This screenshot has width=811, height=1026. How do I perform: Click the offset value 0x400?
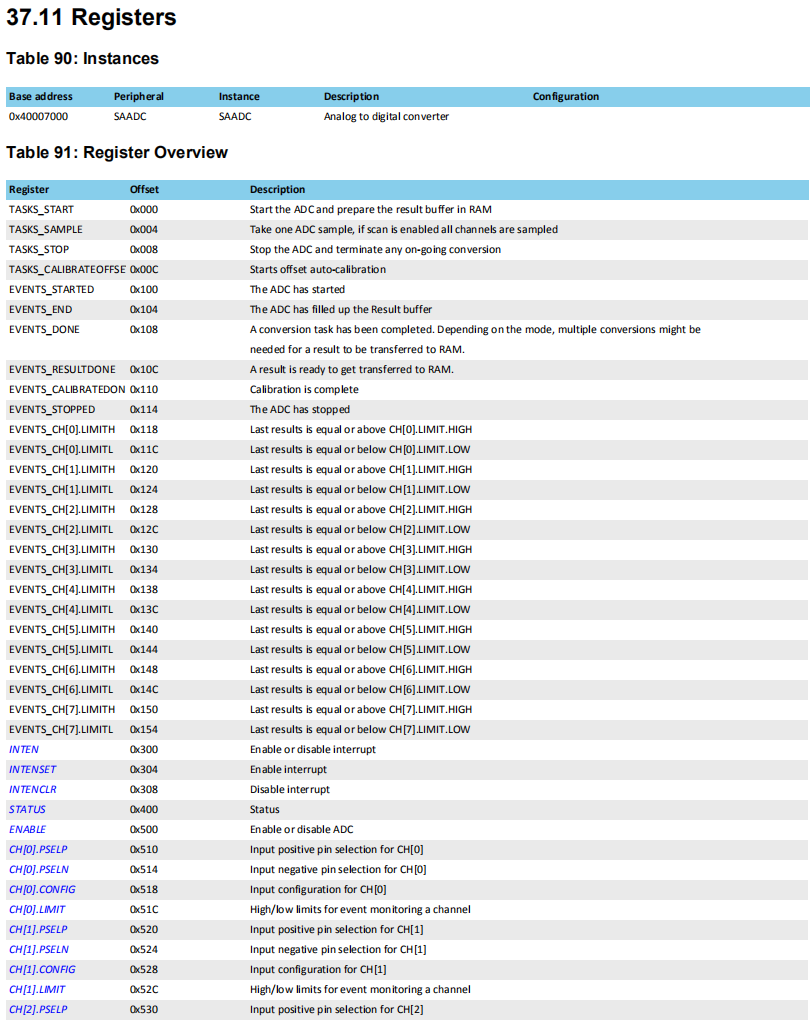click(143, 809)
